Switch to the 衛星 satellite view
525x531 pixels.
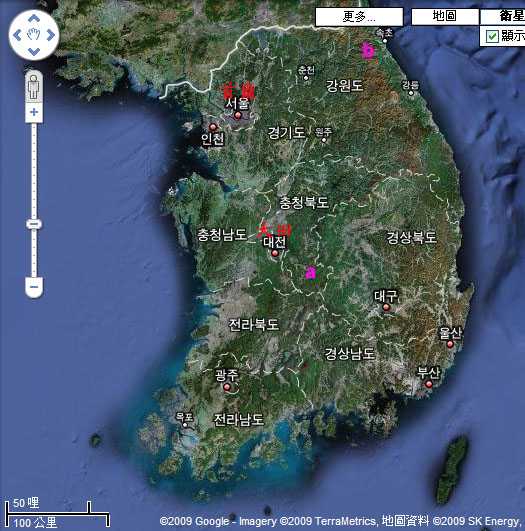pyautogui.click(x=503, y=16)
